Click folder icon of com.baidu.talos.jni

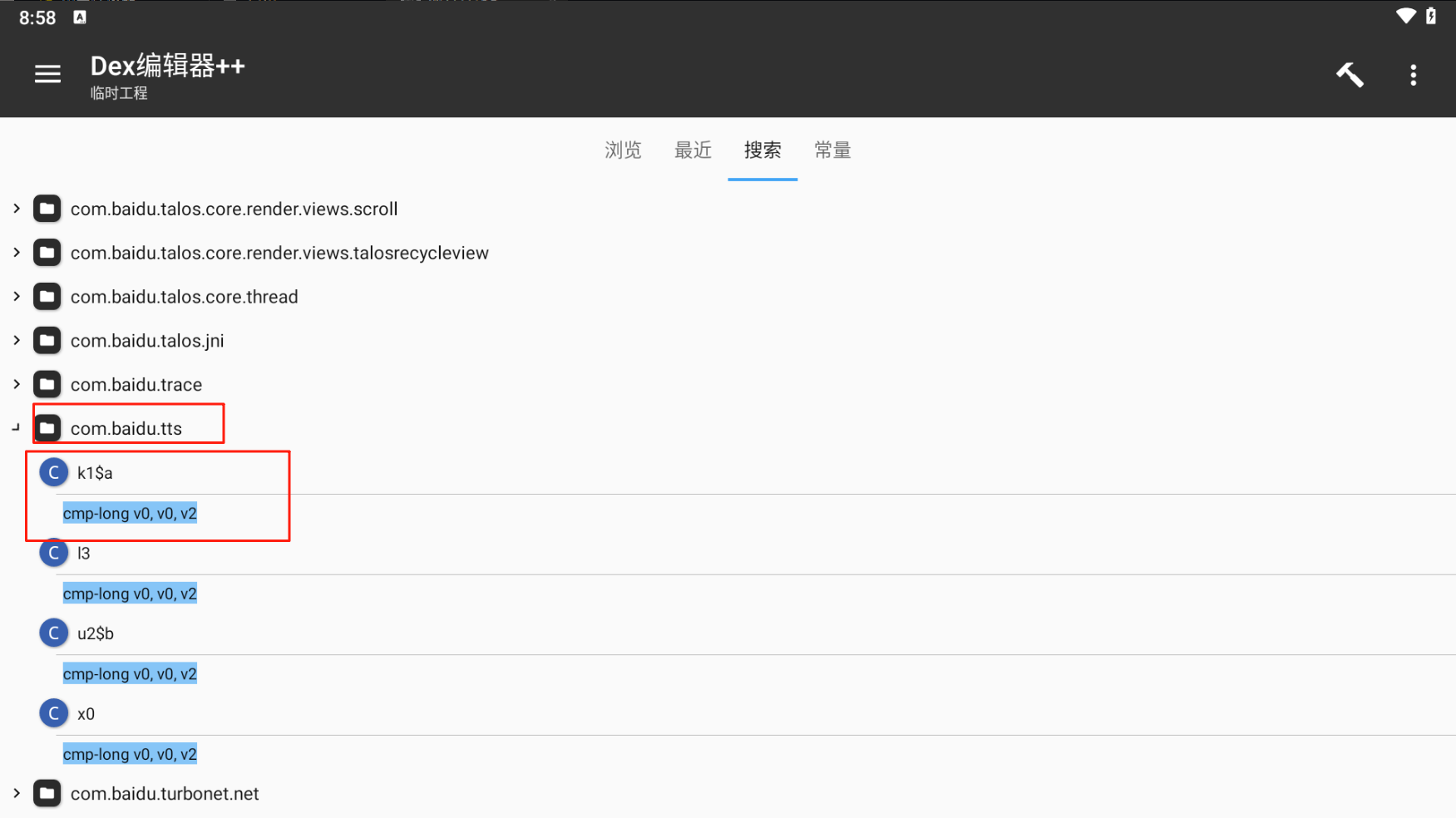[x=47, y=340]
